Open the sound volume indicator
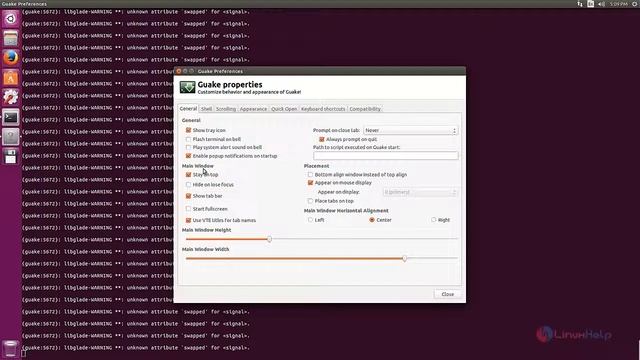 point(602,4)
